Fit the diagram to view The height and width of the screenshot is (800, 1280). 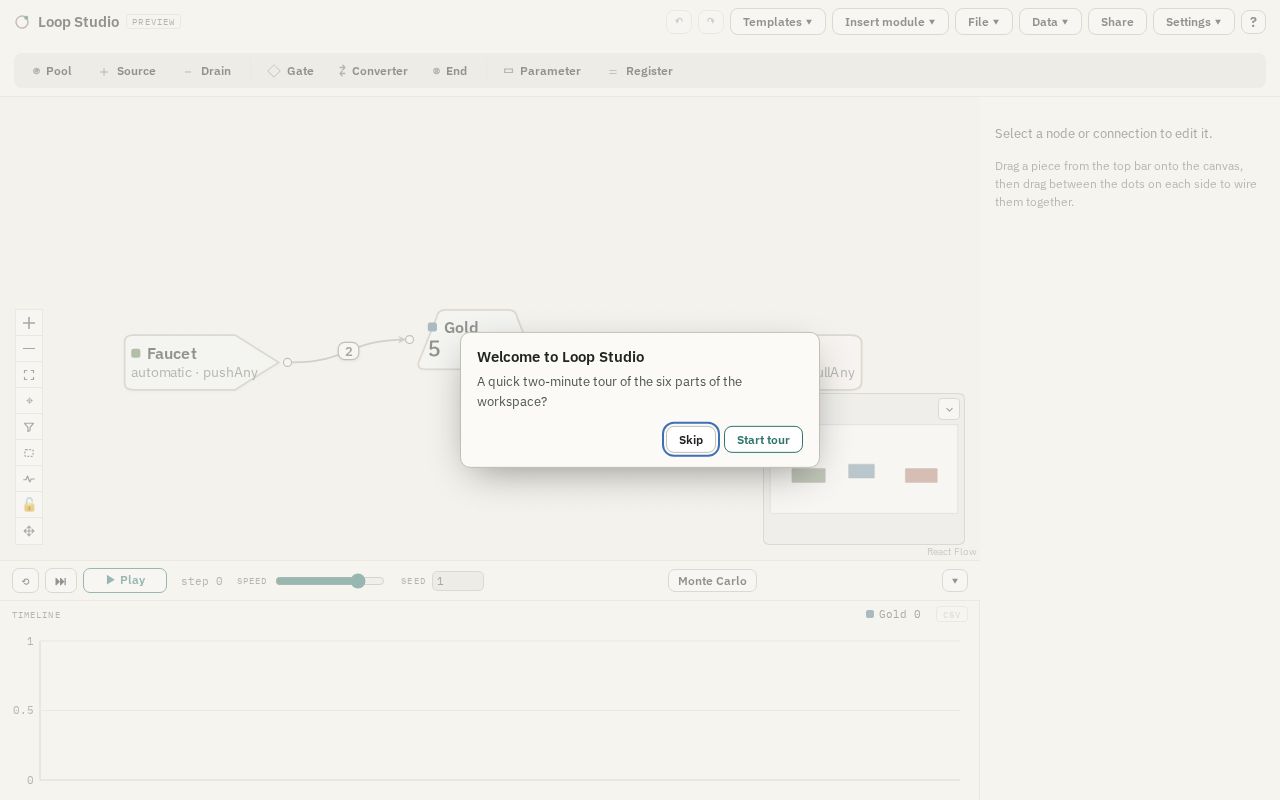pyautogui.click(x=29, y=375)
